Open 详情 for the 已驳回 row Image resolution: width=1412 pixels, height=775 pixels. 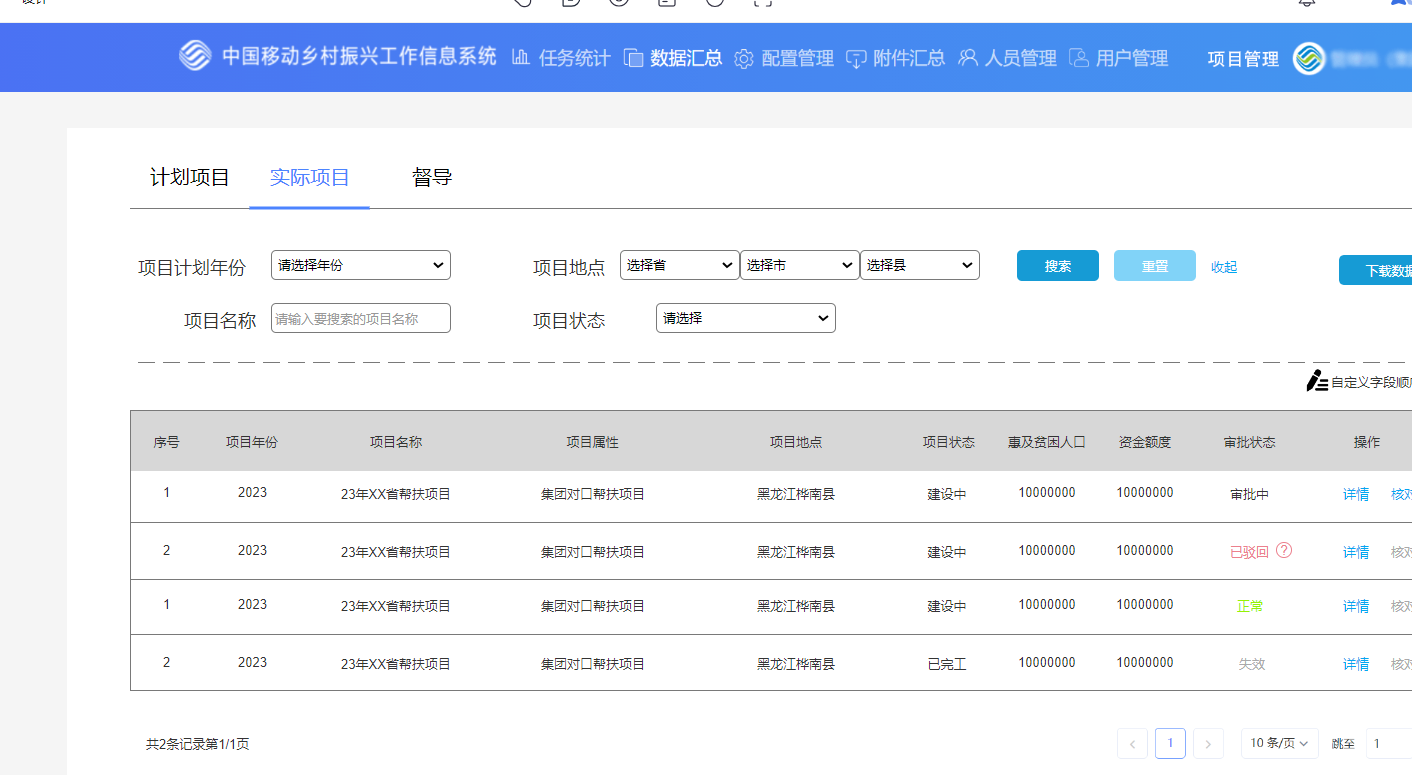(1356, 552)
